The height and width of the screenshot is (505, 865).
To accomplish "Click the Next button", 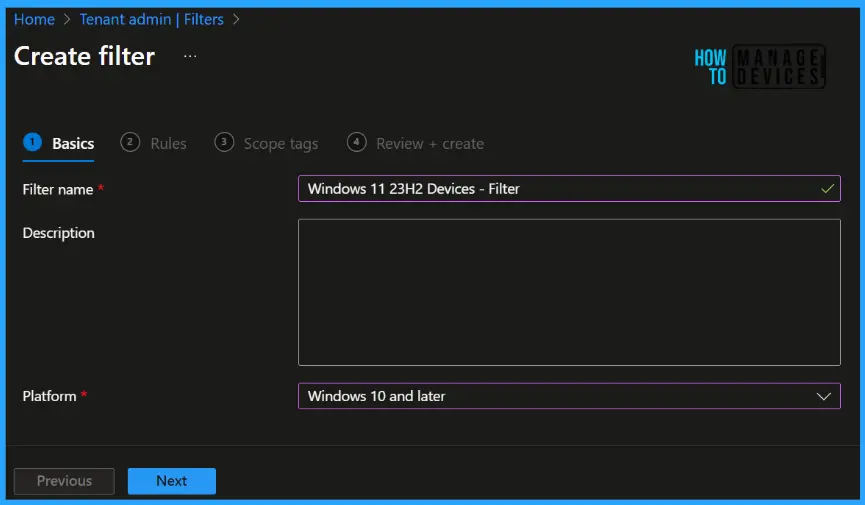I will click(172, 481).
